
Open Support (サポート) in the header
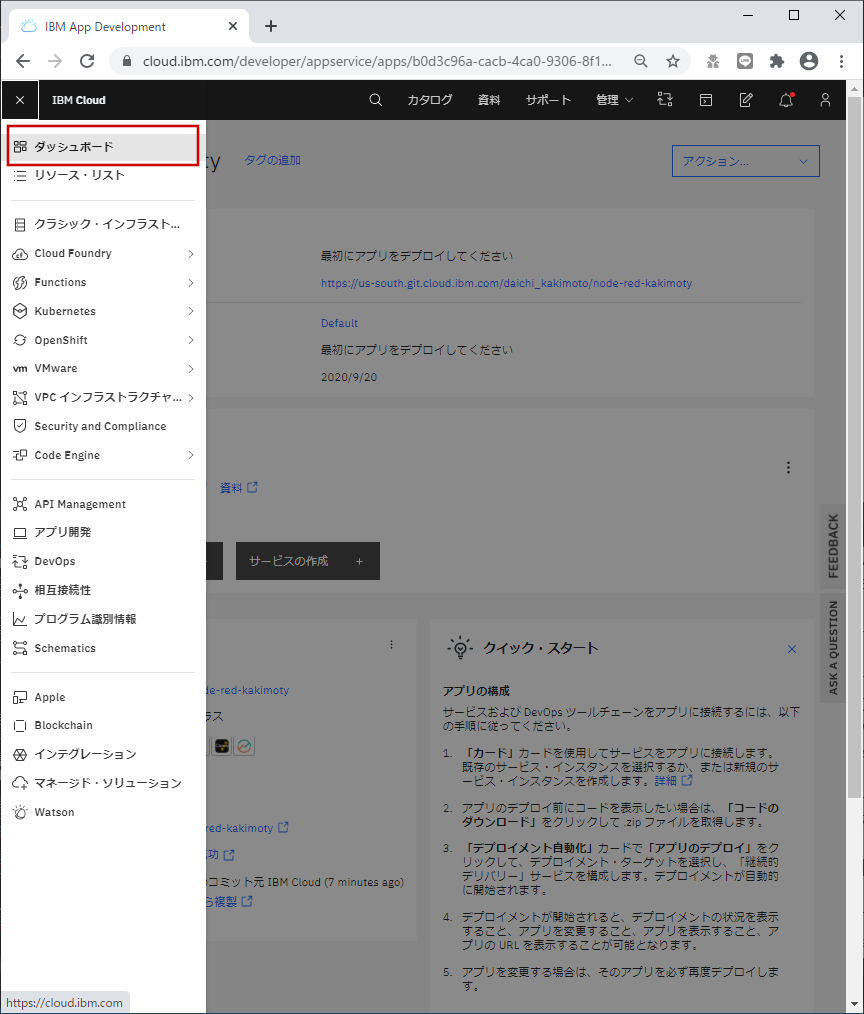(x=548, y=100)
